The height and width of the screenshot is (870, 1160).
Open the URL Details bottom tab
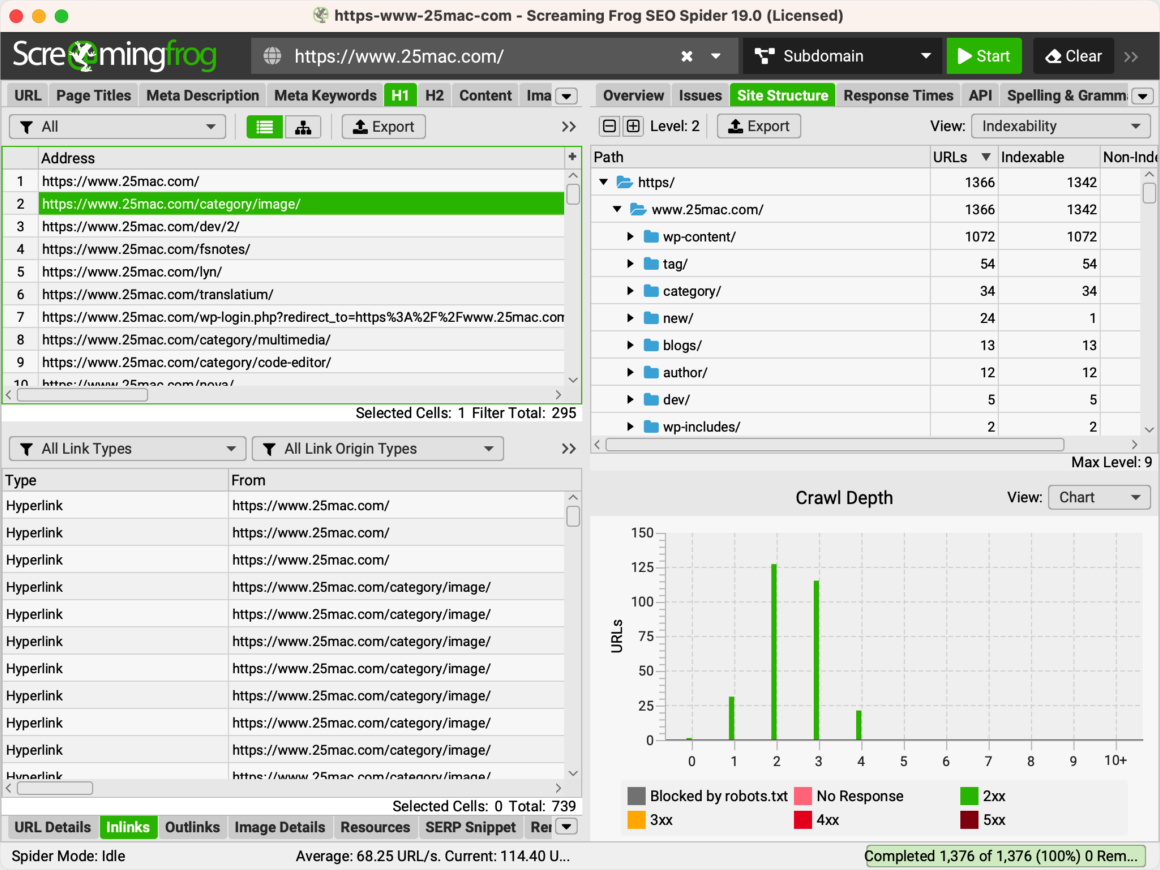[x=53, y=827]
